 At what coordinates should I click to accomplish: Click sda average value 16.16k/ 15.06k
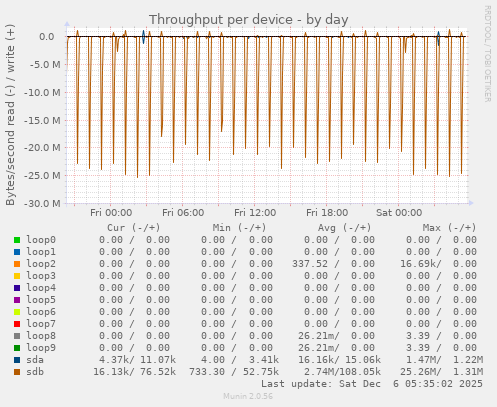pos(339,360)
